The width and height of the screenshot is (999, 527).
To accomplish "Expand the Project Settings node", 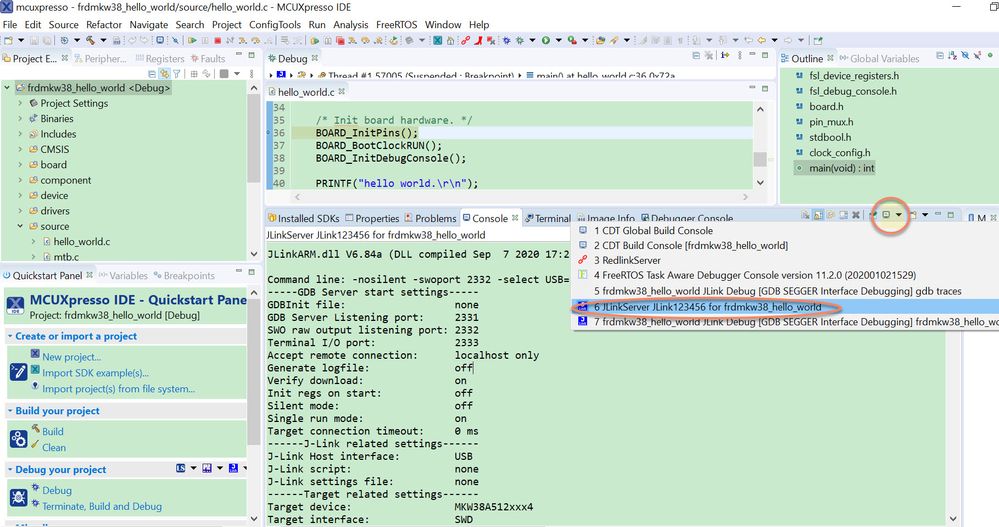I will (x=20, y=103).
